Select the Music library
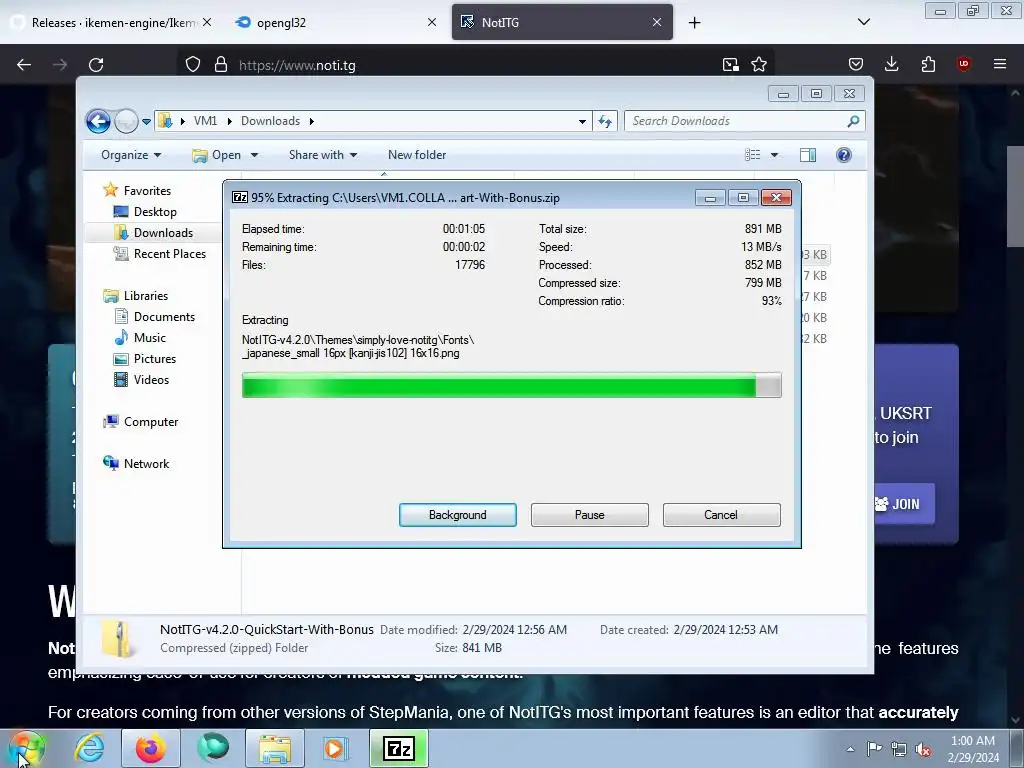 (x=150, y=338)
